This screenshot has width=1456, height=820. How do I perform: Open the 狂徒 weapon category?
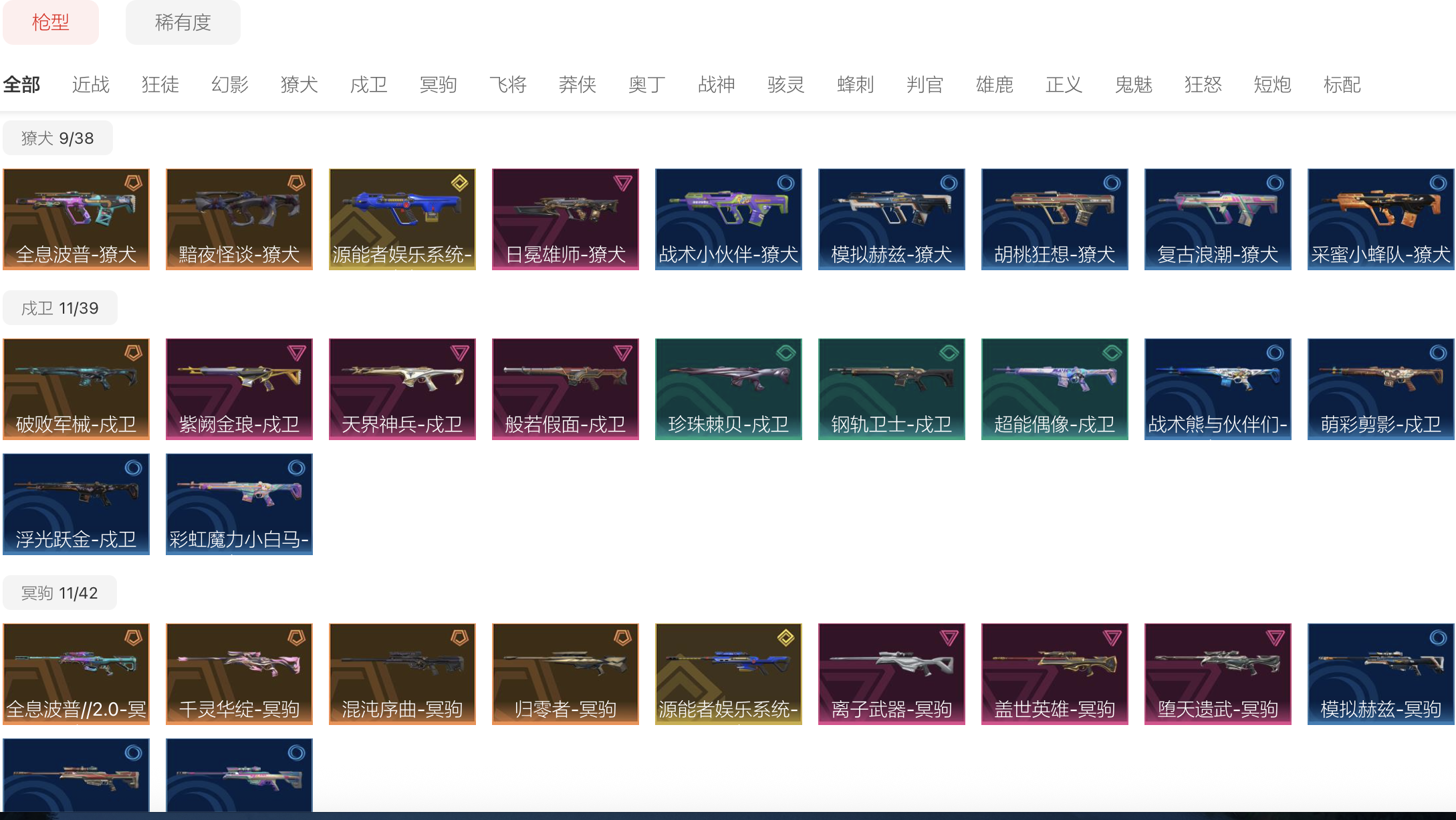[x=160, y=85]
